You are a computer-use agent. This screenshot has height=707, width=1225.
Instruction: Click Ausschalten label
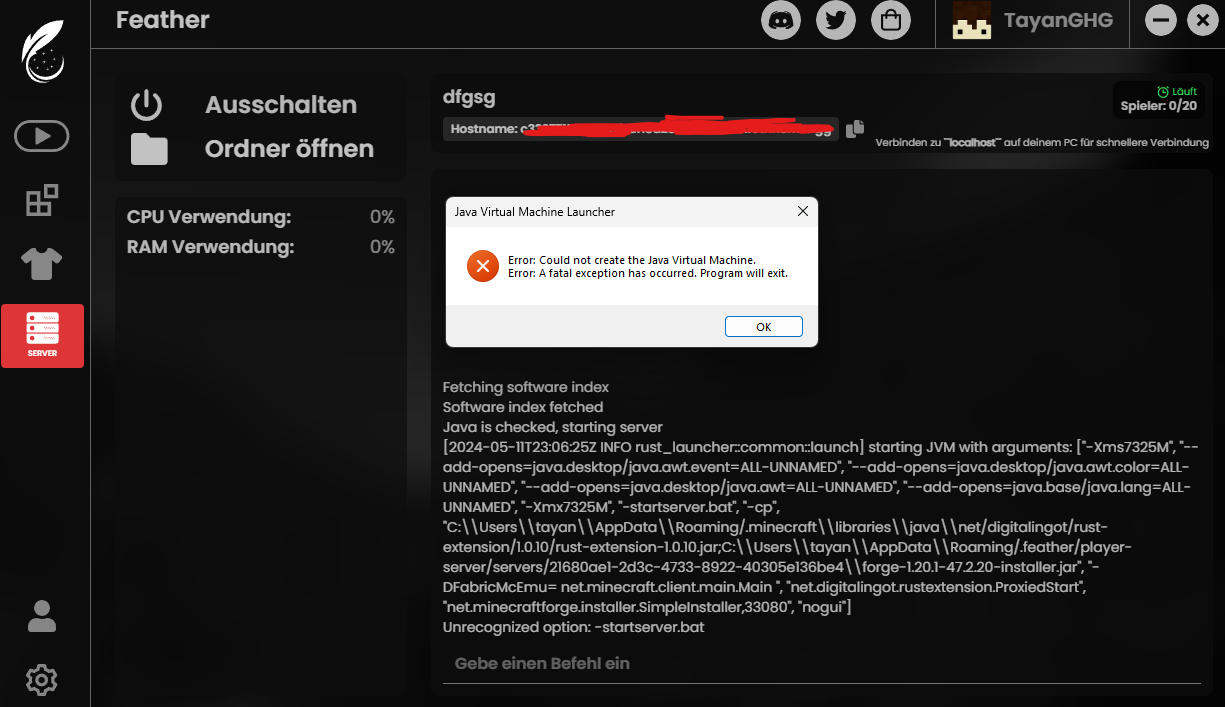coord(281,105)
